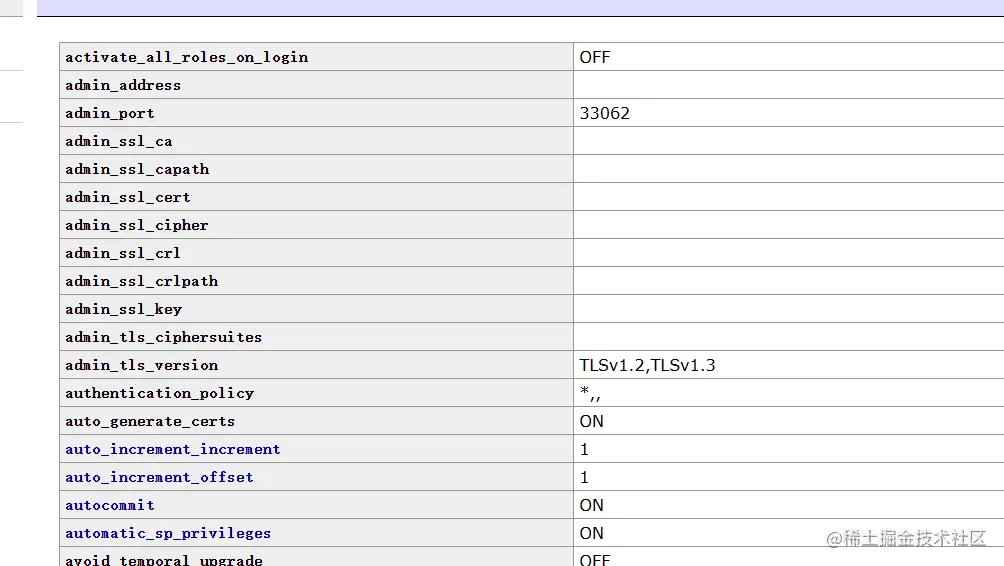Select the admin_ssl_cert variable name
This screenshot has height=566, width=1004.
point(127,197)
